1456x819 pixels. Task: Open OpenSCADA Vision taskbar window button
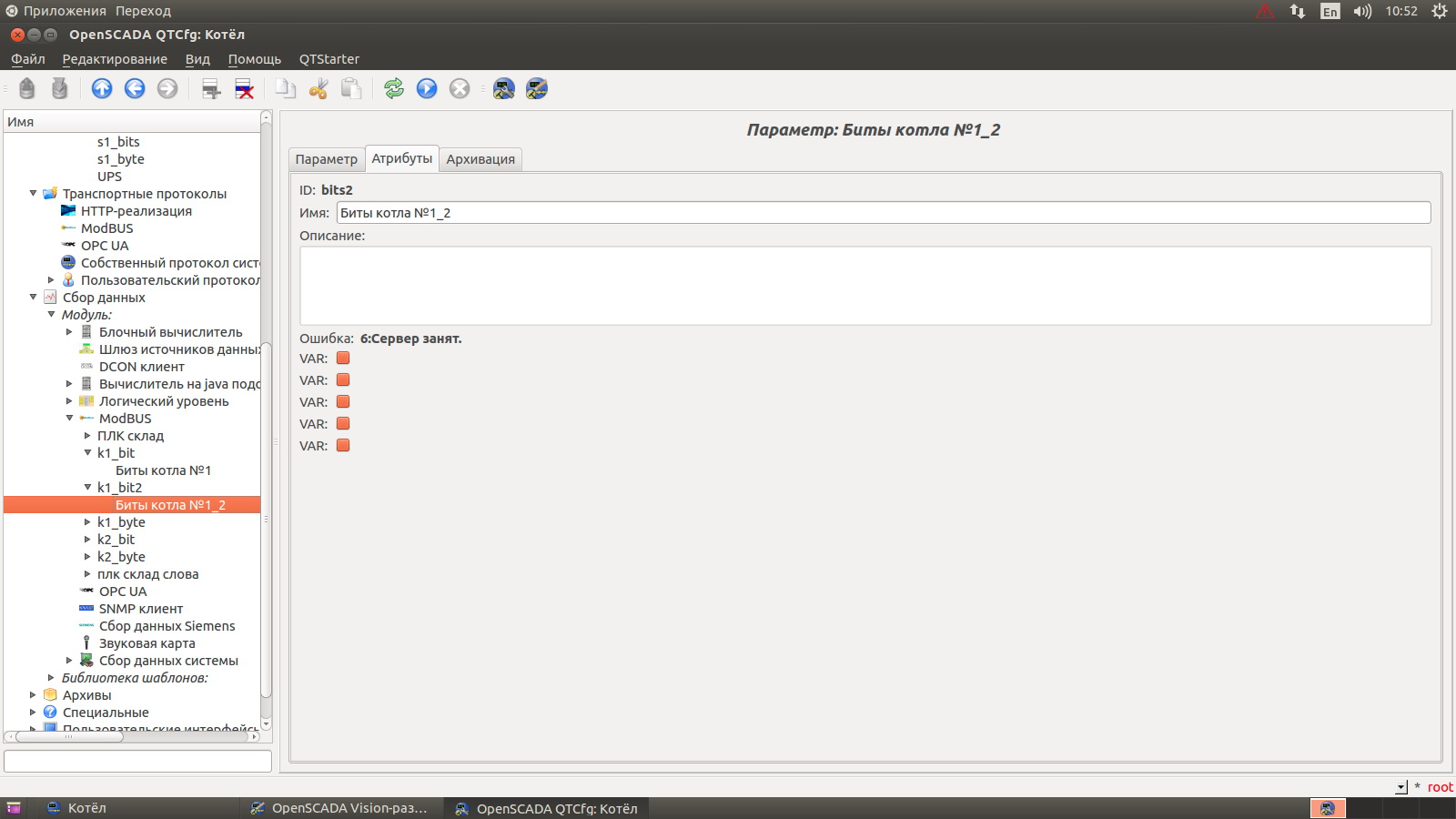pos(341,808)
